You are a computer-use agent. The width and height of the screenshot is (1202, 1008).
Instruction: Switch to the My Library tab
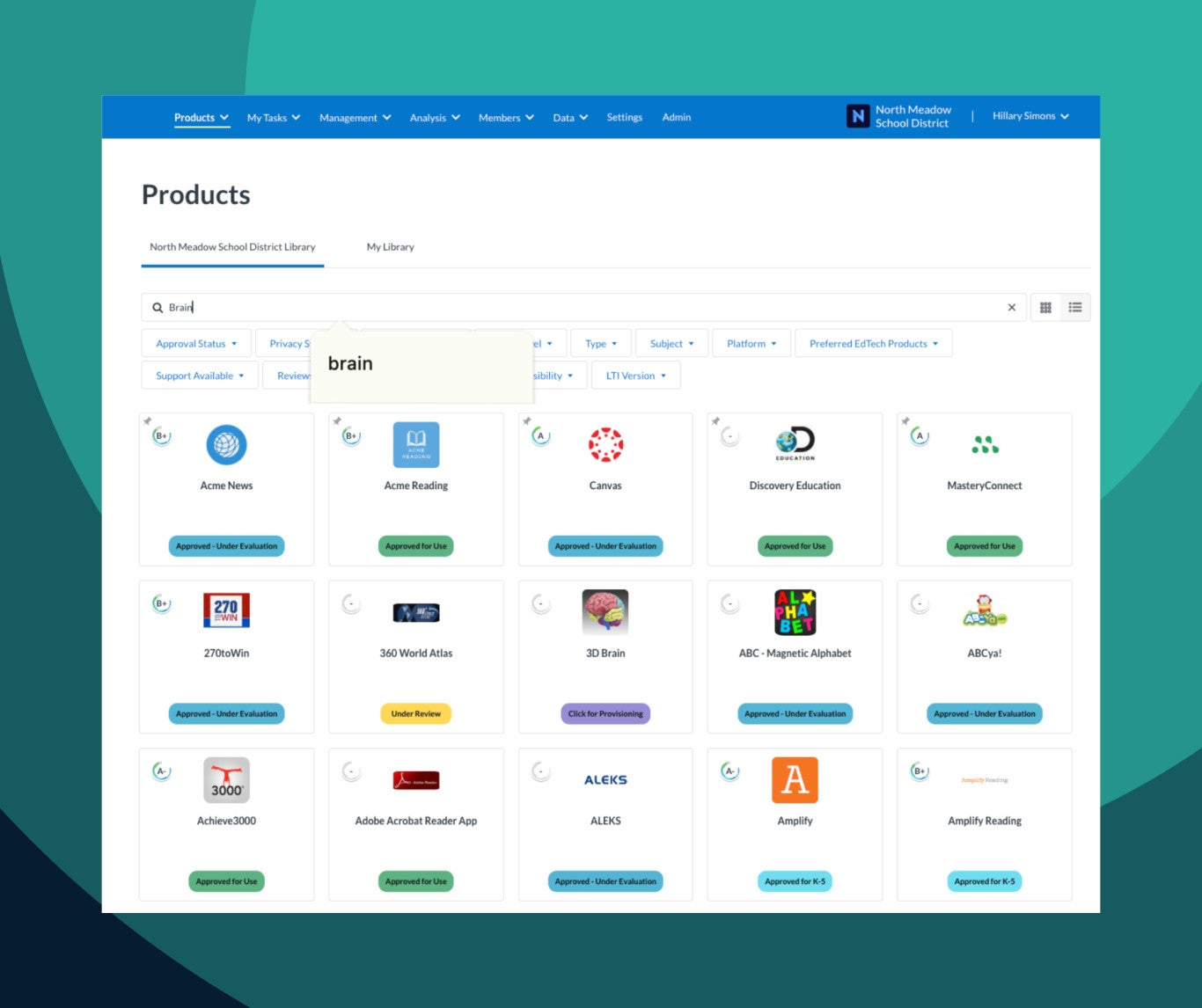(390, 247)
